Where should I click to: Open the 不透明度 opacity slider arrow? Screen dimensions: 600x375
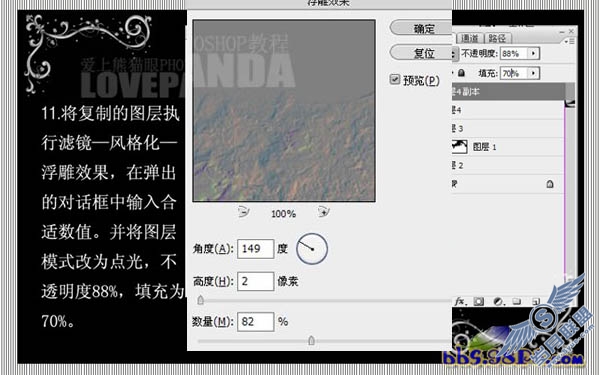533,53
